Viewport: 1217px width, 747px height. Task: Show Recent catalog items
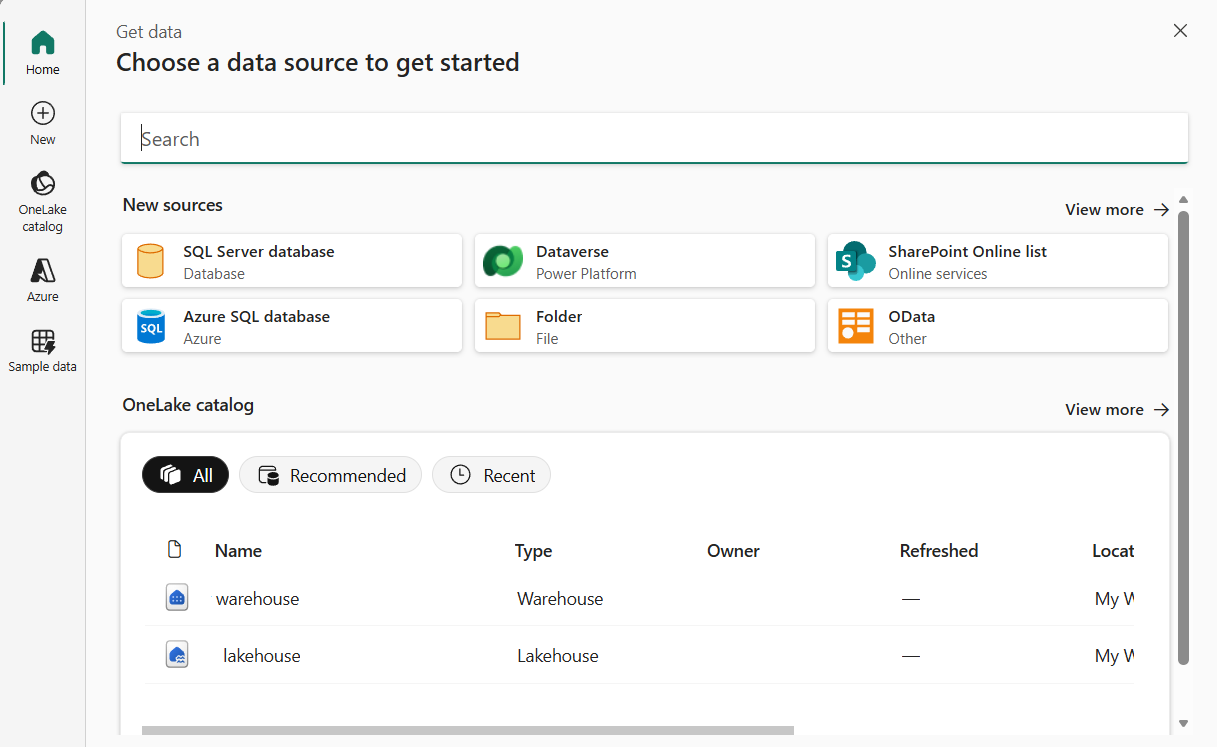pos(491,475)
